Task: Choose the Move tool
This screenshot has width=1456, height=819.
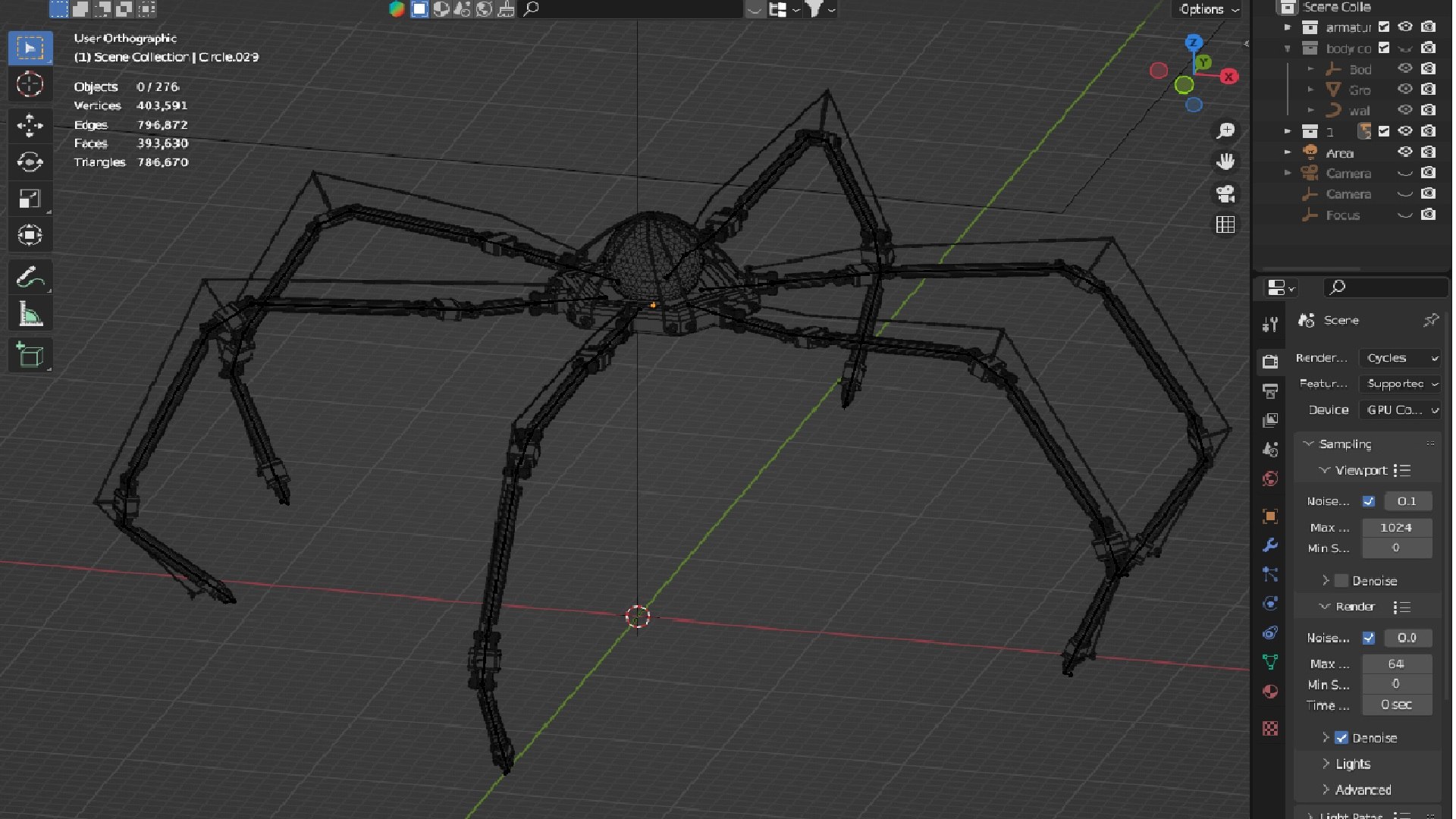Action: tap(30, 126)
